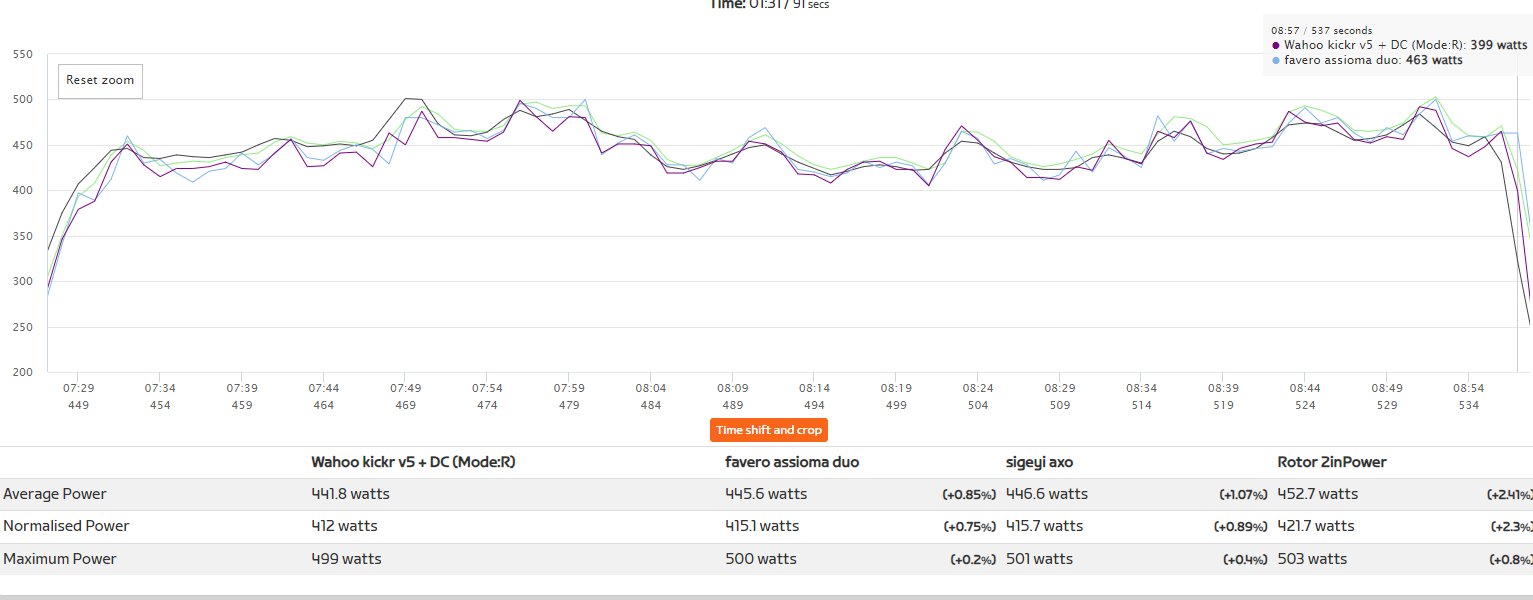1533x600 pixels.
Task: Click the +0.75% difference value
Action: pos(970,527)
